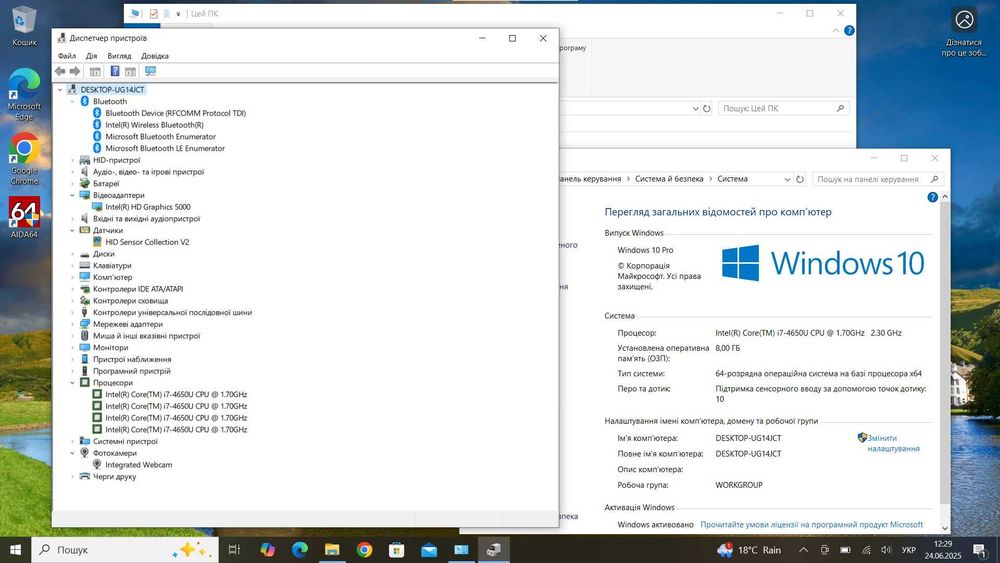Open the Microsoft license terms link

811,525
